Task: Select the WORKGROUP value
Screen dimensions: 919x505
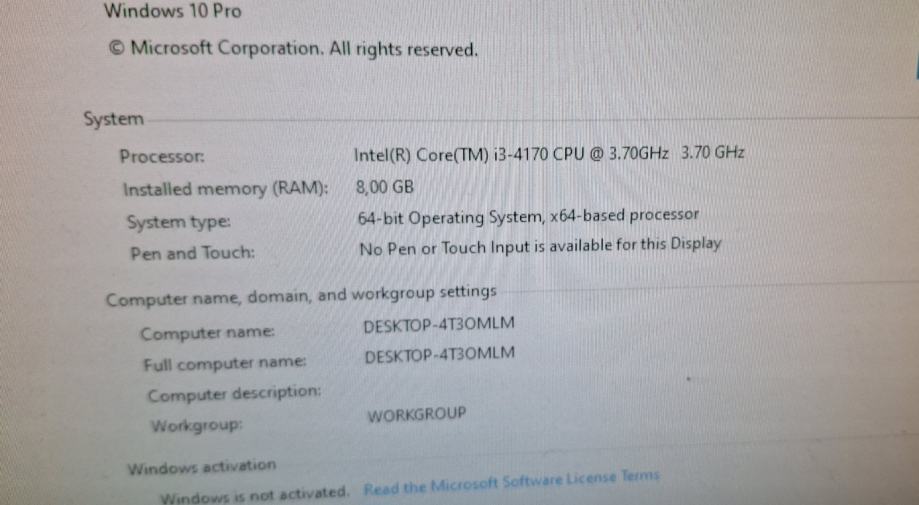Action: [417, 415]
